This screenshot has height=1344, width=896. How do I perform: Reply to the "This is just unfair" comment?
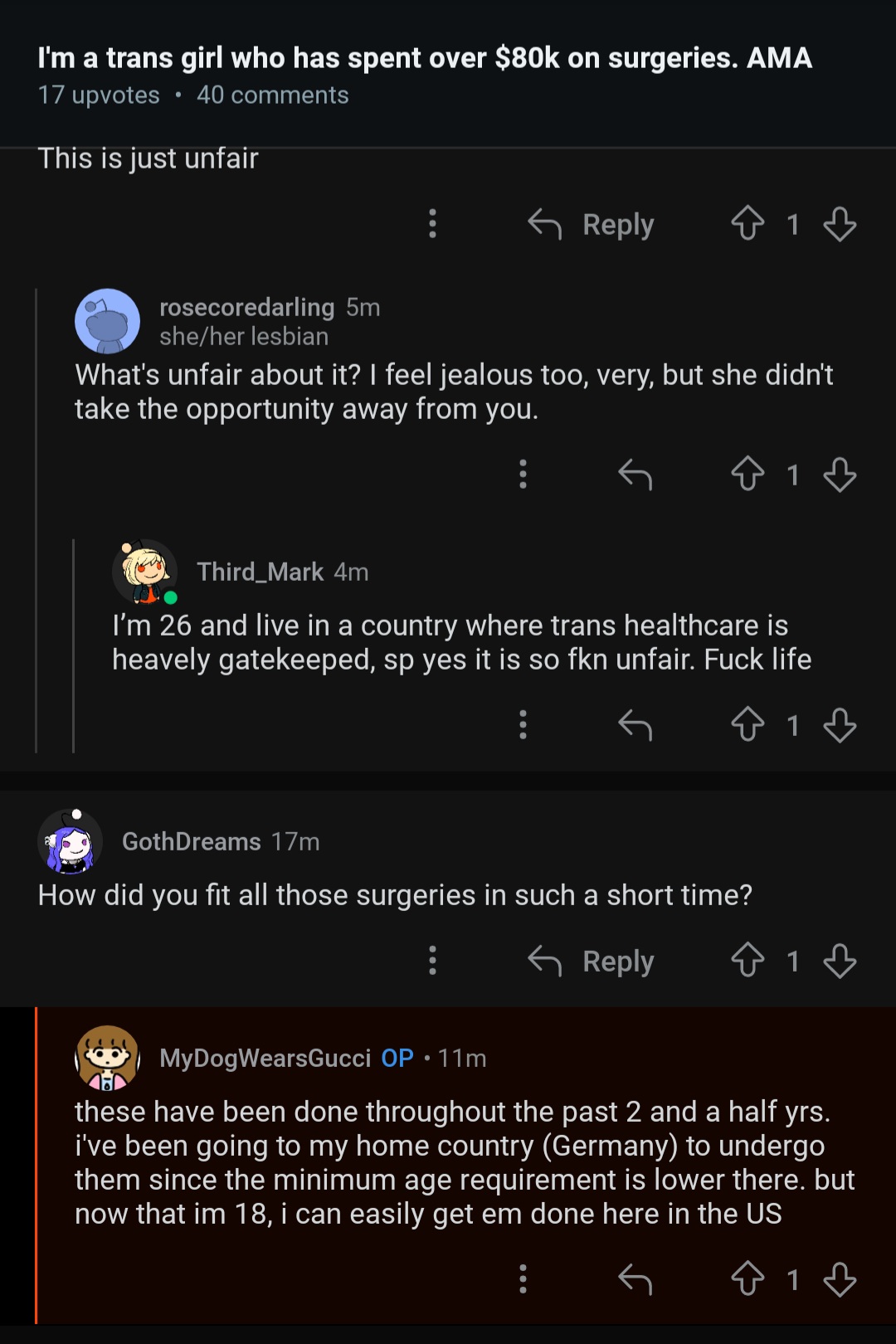[592, 224]
